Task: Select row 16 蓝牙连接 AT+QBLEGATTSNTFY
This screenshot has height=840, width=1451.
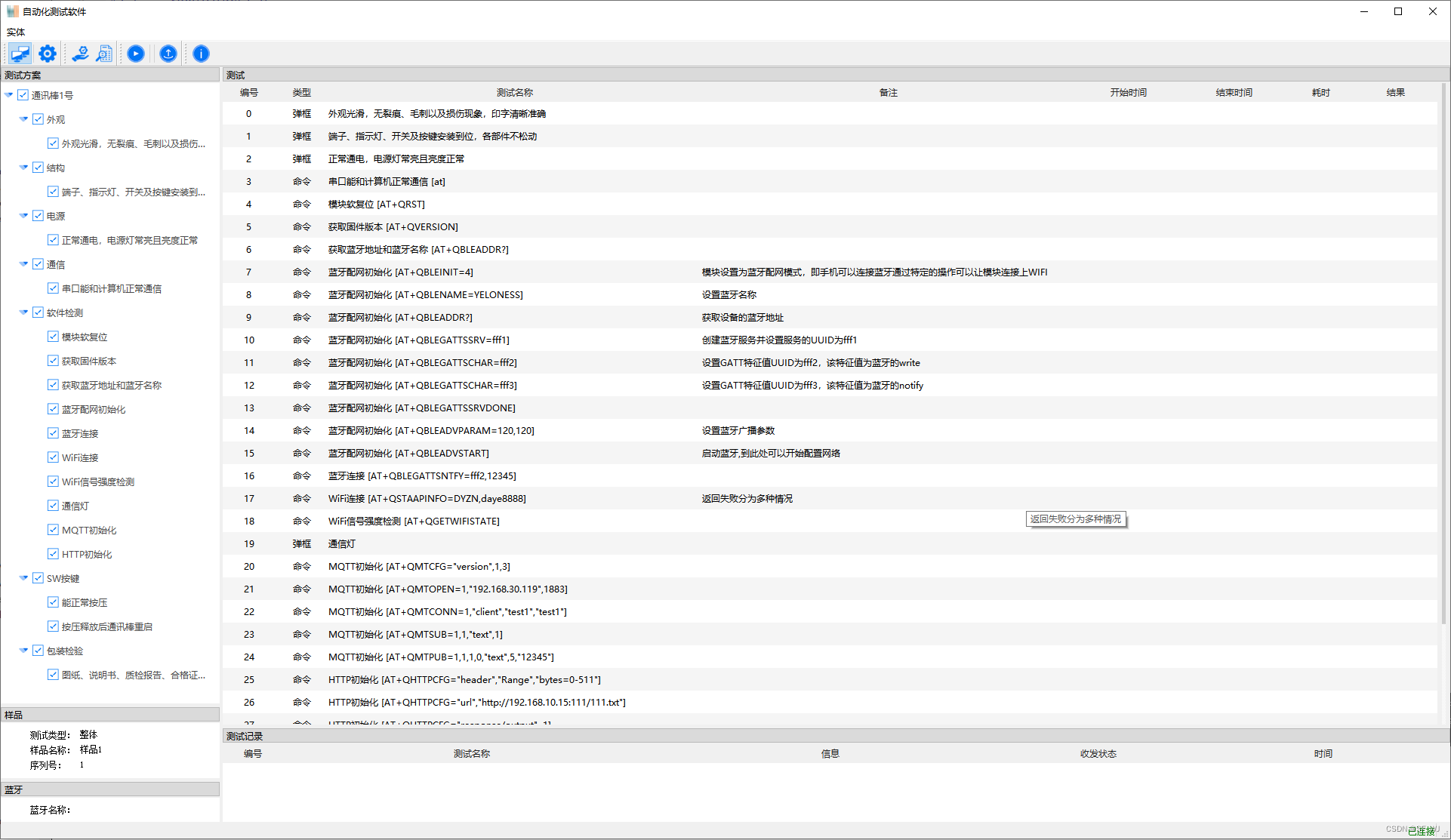Action: click(830, 475)
